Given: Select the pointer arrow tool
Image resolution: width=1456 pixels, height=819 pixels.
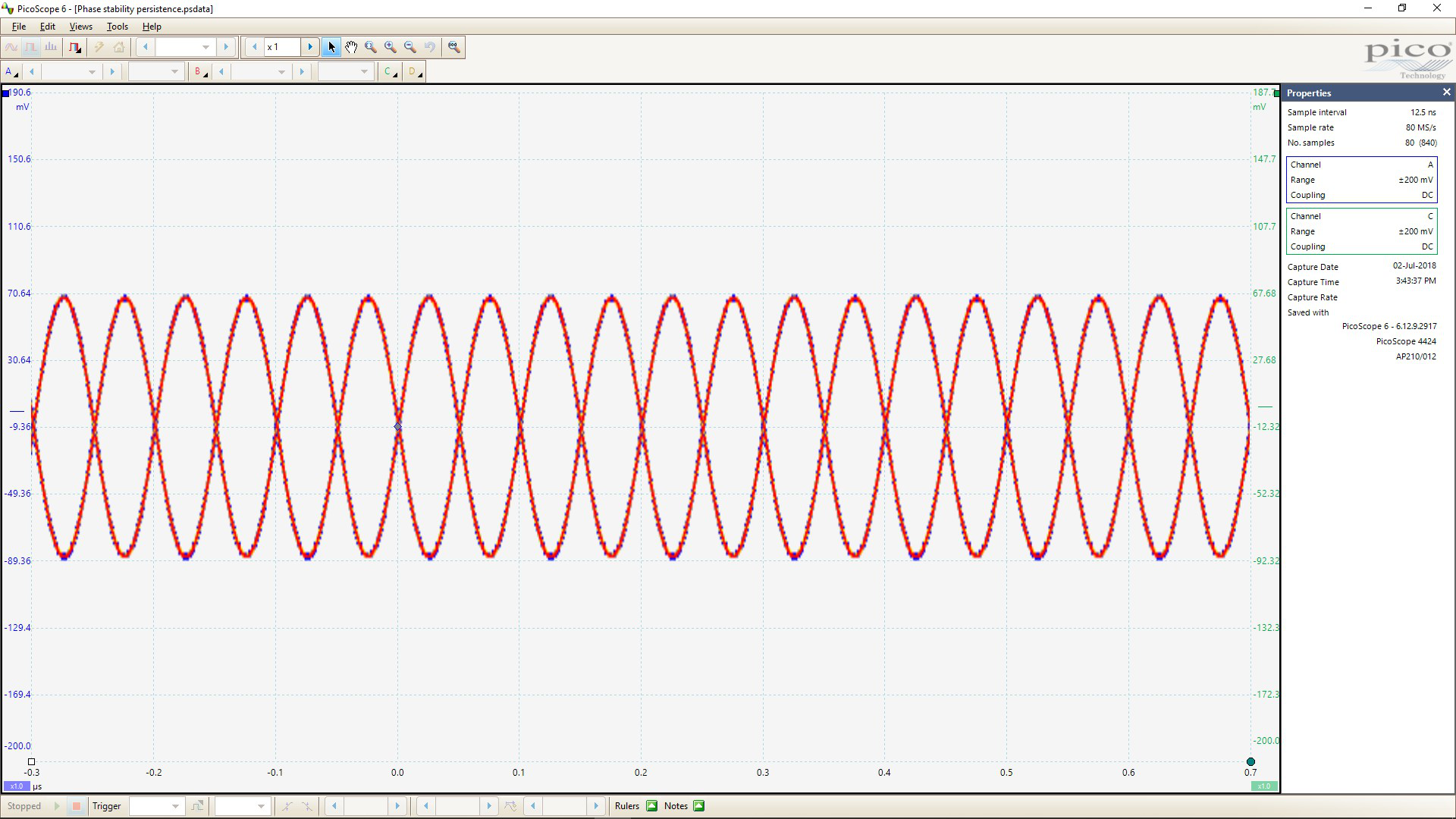Looking at the screenshot, I should (x=331, y=47).
